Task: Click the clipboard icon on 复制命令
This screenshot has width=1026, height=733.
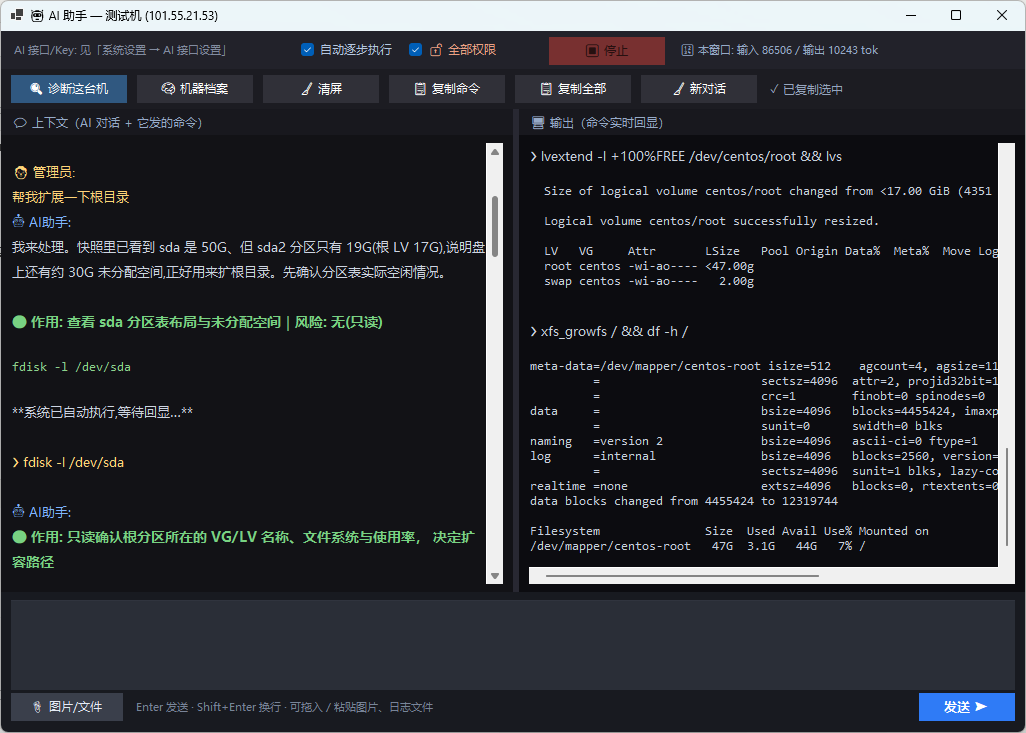Action: coord(420,89)
